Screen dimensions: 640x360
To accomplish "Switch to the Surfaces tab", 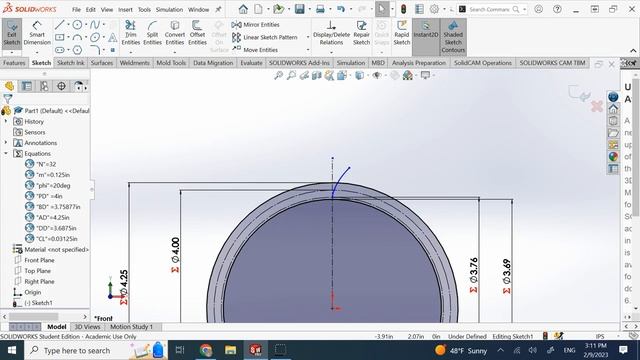I will tap(102, 63).
